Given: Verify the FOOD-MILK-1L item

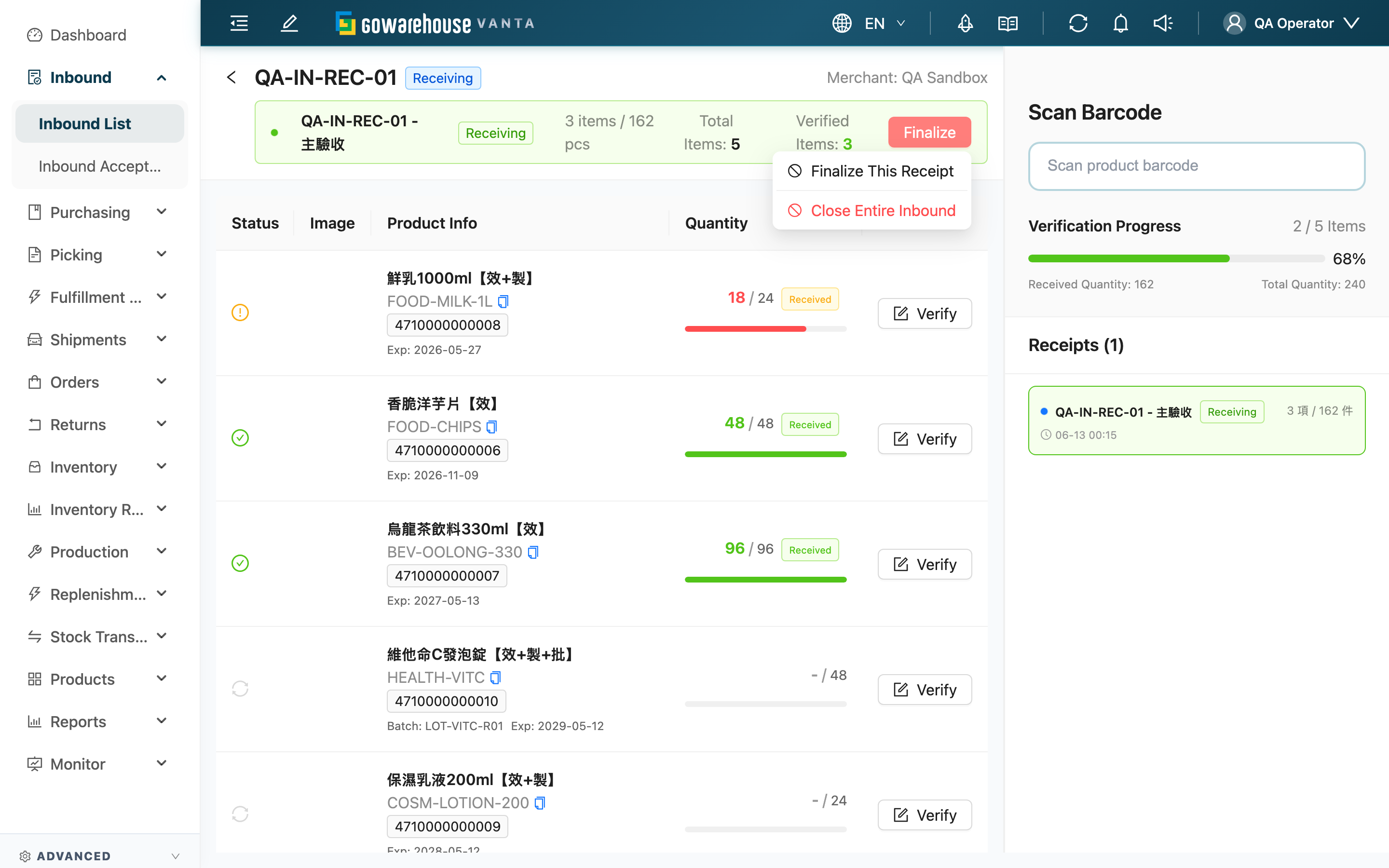Looking at the screenshot, I should [x=925, y=313].
